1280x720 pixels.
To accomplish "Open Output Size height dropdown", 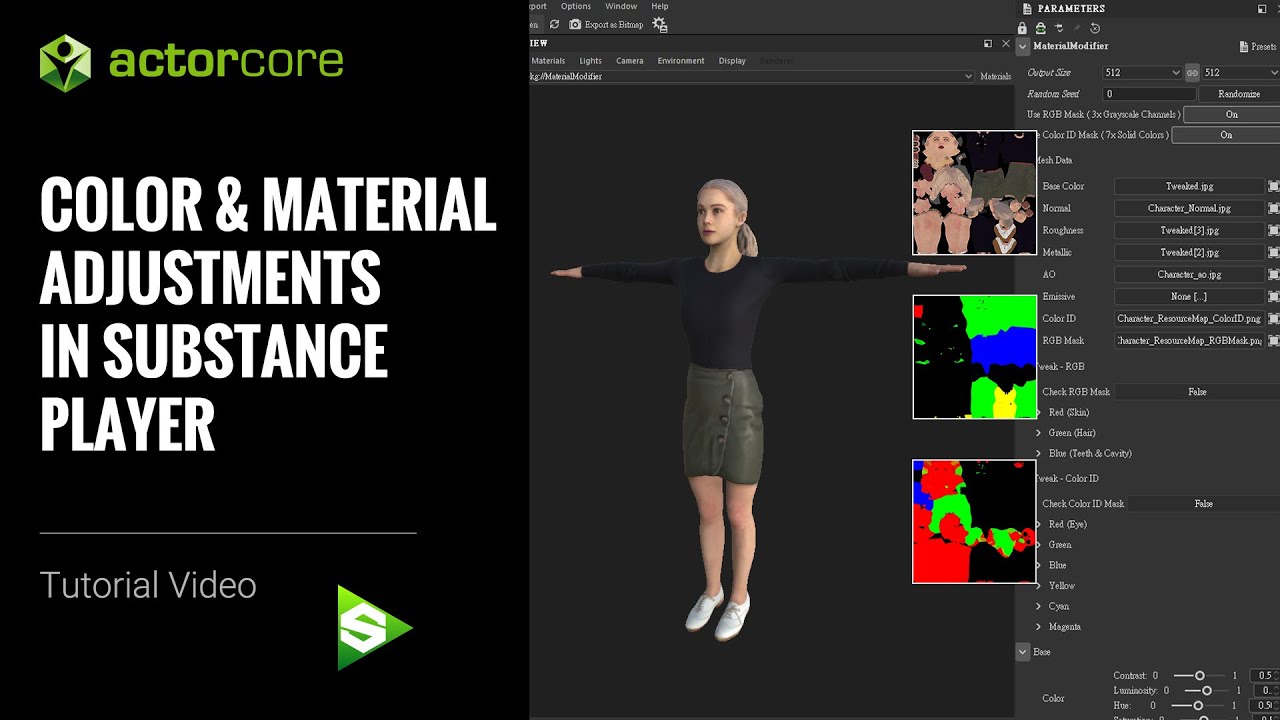I will (1241, 73).
